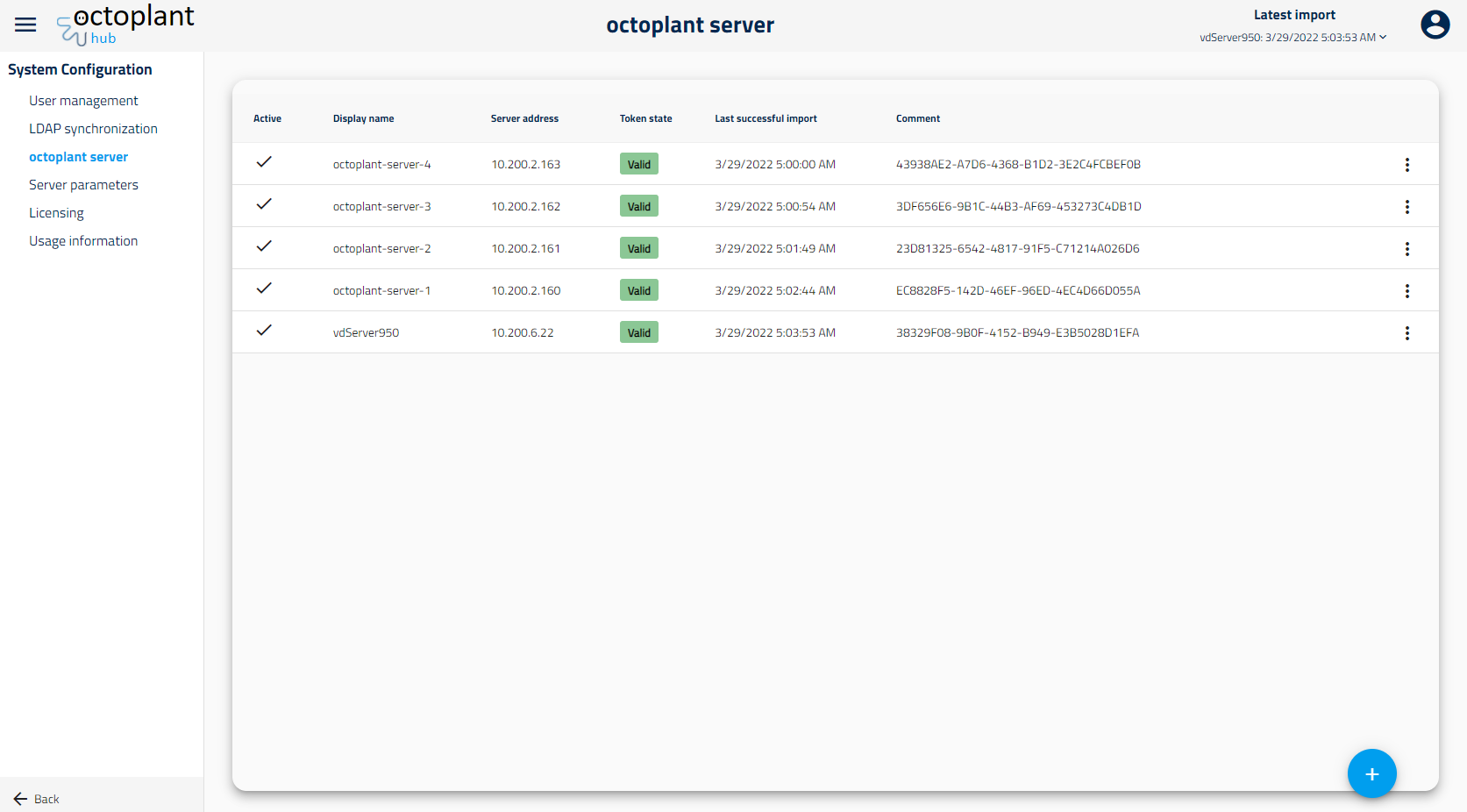
Task: Toggle the Active checkmark for vdServer950
Action: coord(264,331)
